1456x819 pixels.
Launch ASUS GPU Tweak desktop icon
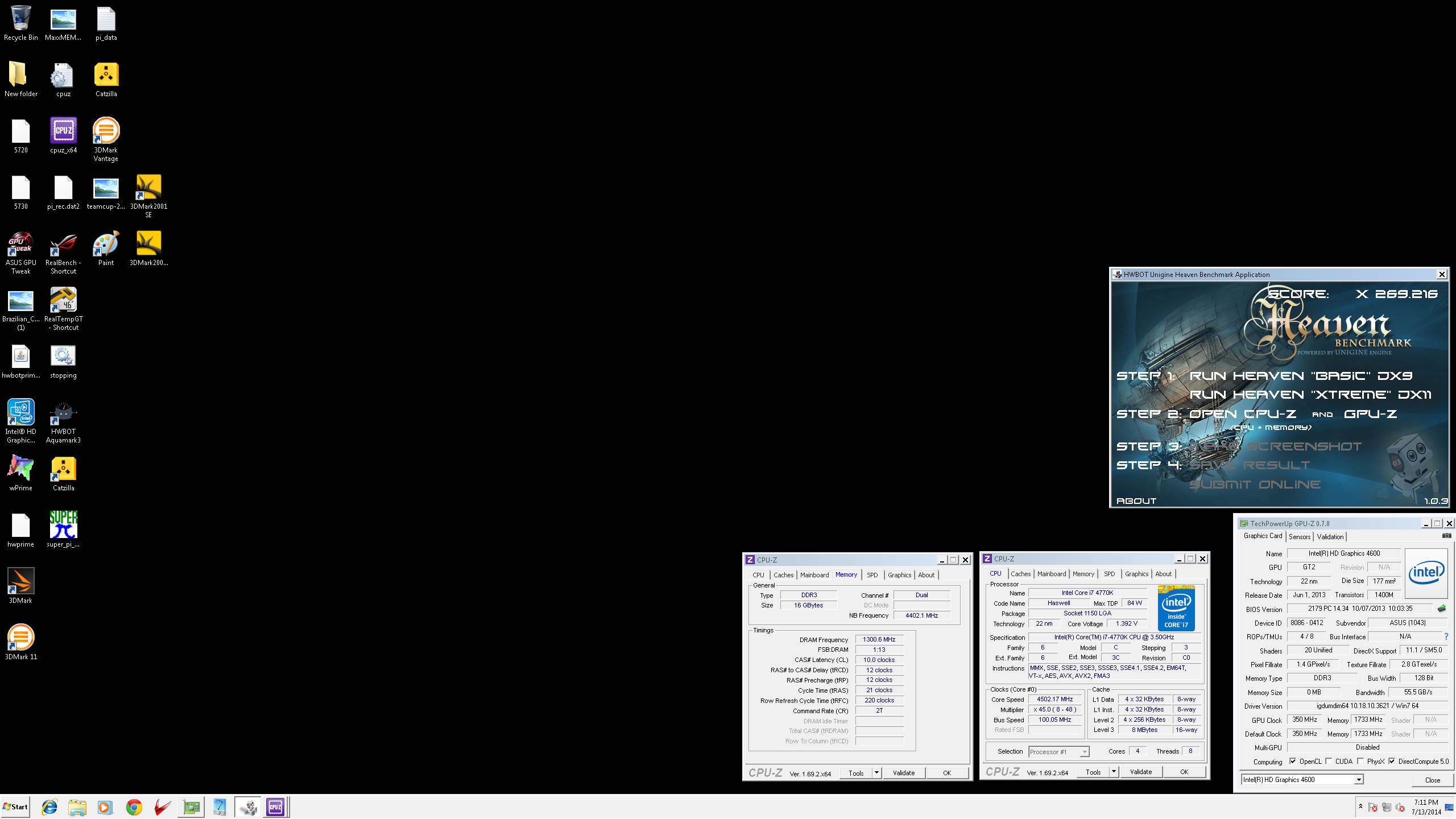[20, 252]
